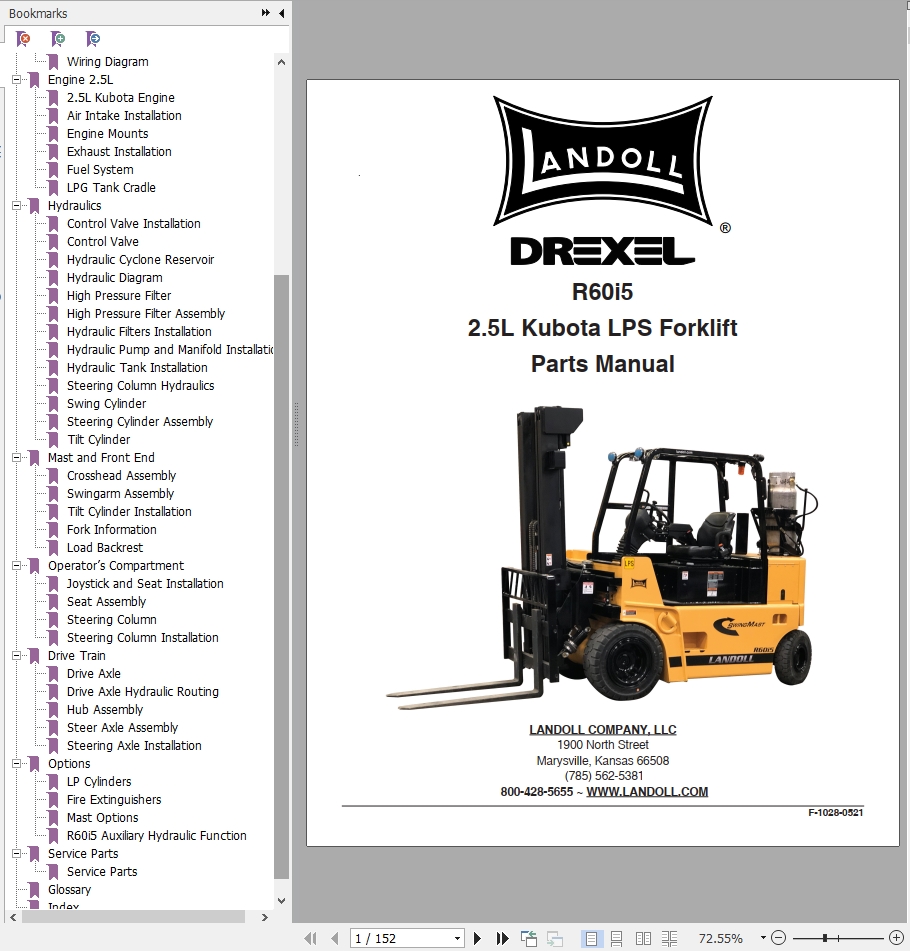
Task: Go to the previous page
Action: tap(334, 938)
